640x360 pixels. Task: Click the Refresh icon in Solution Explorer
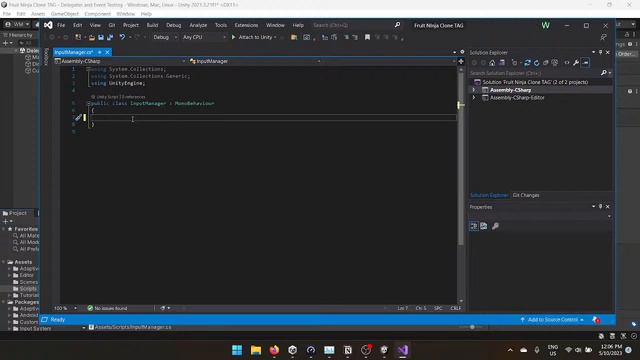point(536,63)
